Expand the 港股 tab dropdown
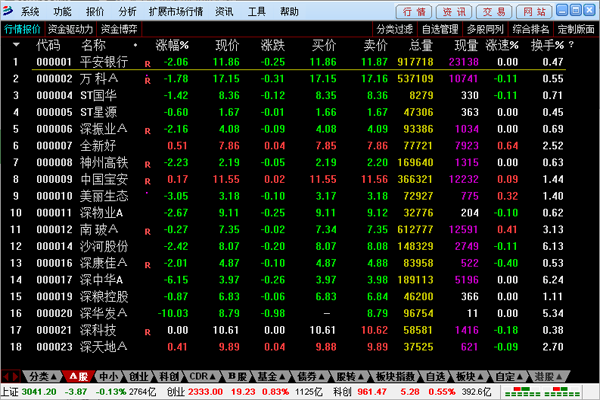The height and width of the screenshot is (400, 600). coord(559,377)
